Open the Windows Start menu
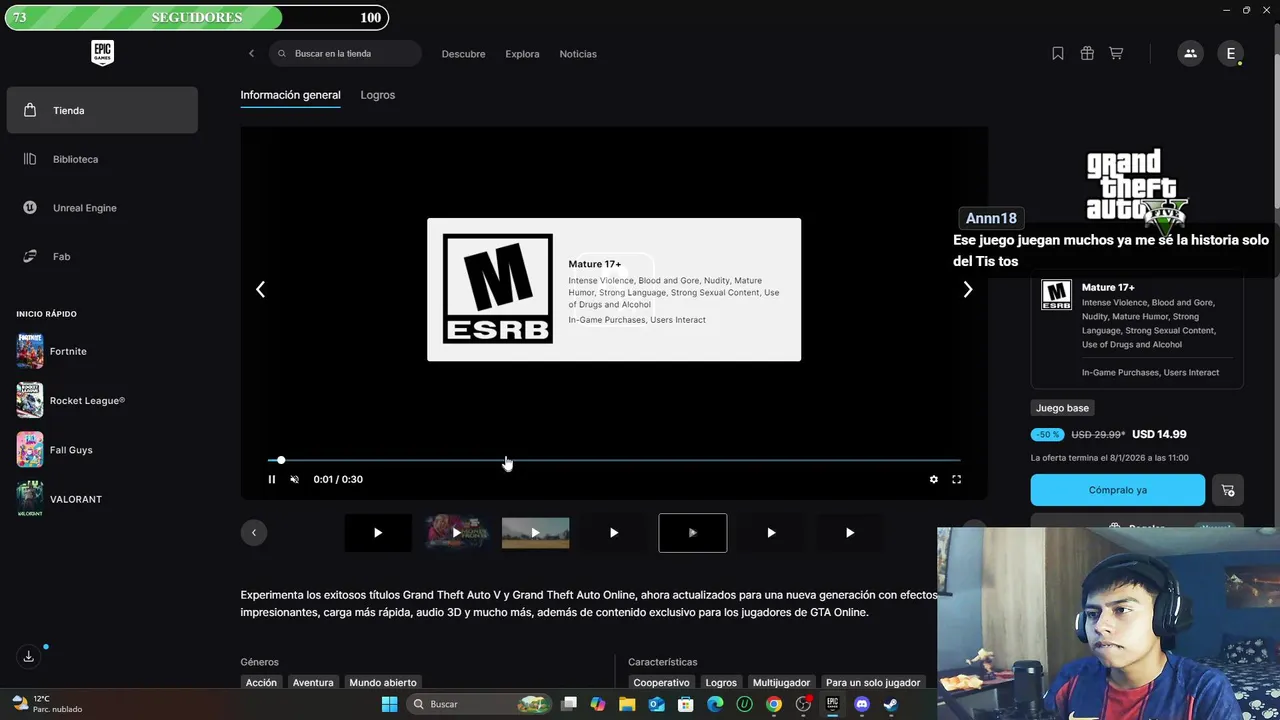 389,704
